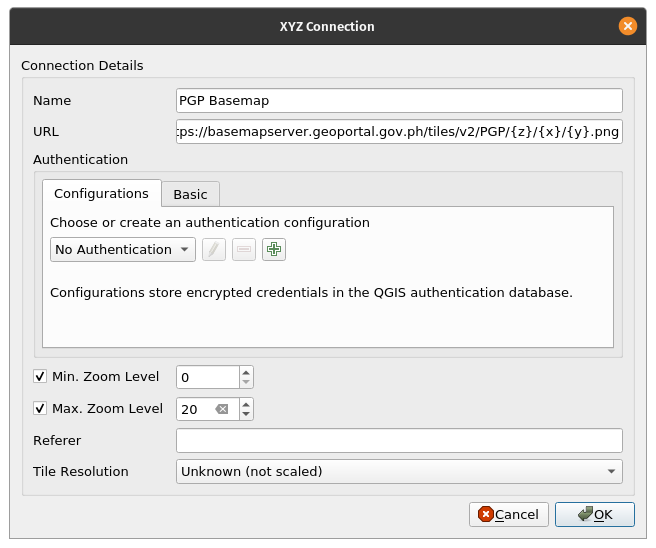Screen dimensions: 656x548
Task: Click the 'Authentication' label
Action: 81,159
